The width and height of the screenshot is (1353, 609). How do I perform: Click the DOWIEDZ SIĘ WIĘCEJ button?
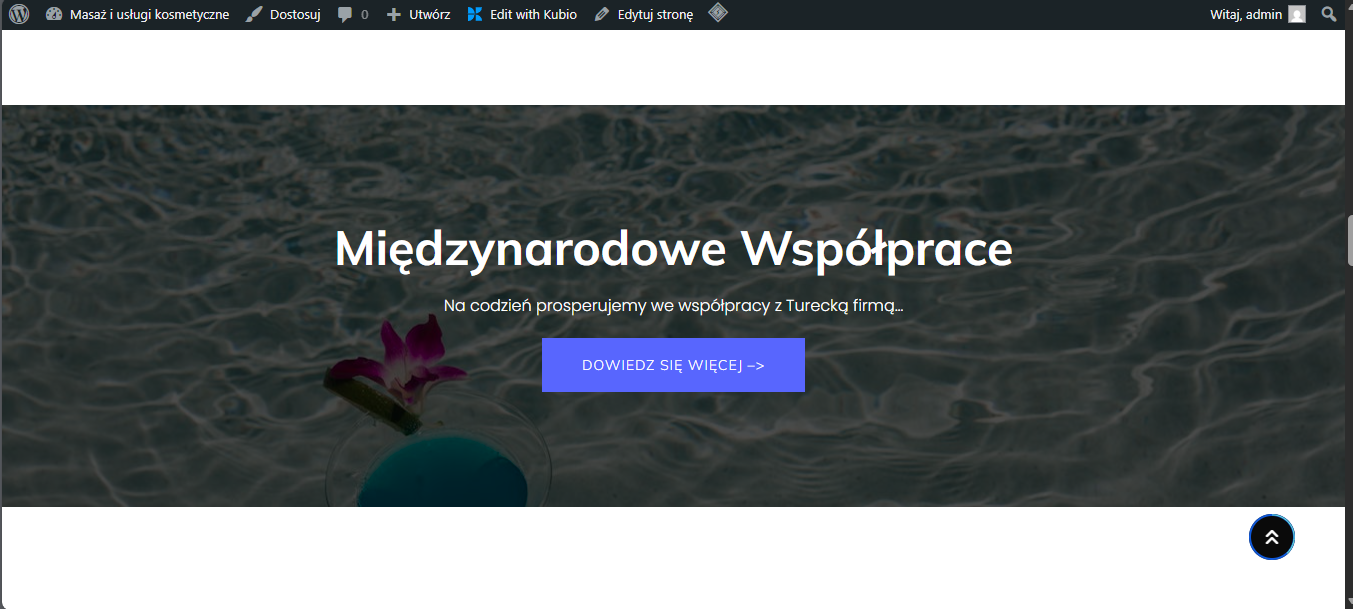[x=673, y=365]
